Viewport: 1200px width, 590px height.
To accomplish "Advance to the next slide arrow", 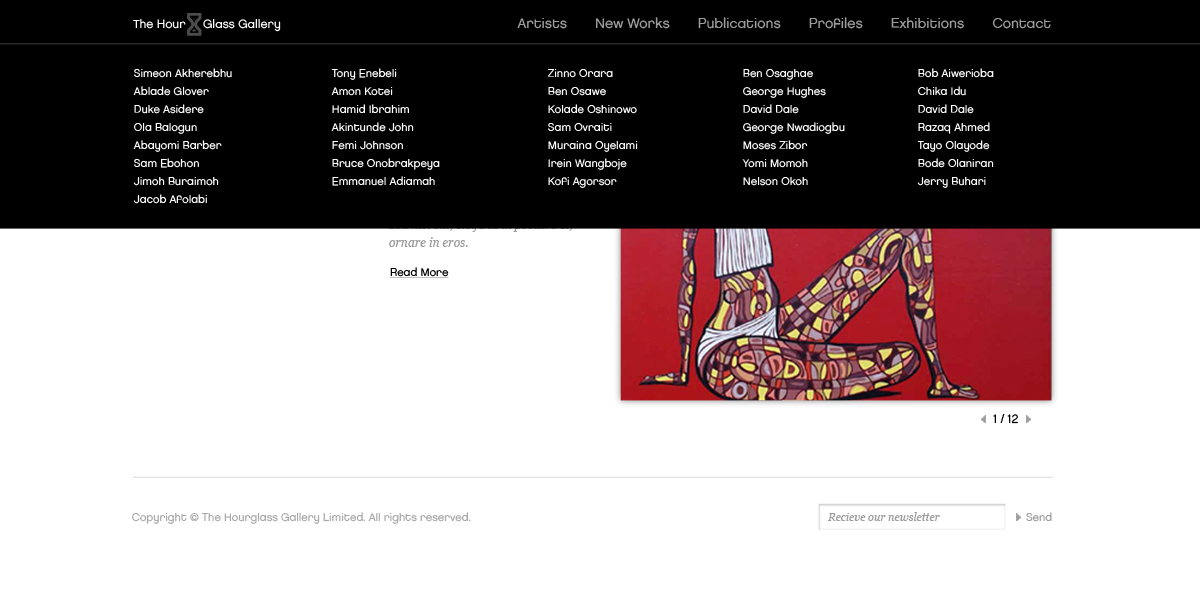I will click(x=1028, y=420).
